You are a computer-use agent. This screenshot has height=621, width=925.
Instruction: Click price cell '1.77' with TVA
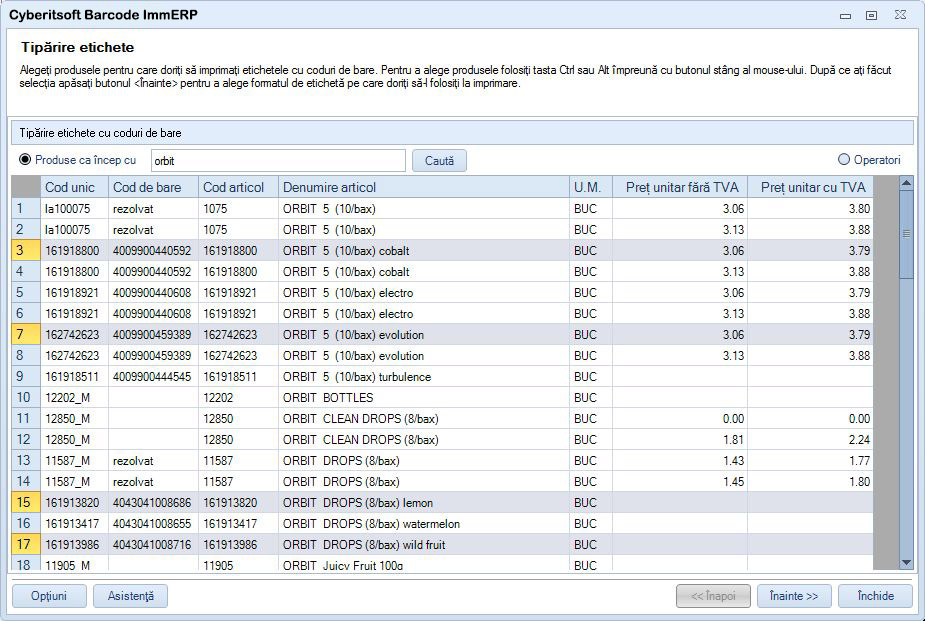[810, 461]
